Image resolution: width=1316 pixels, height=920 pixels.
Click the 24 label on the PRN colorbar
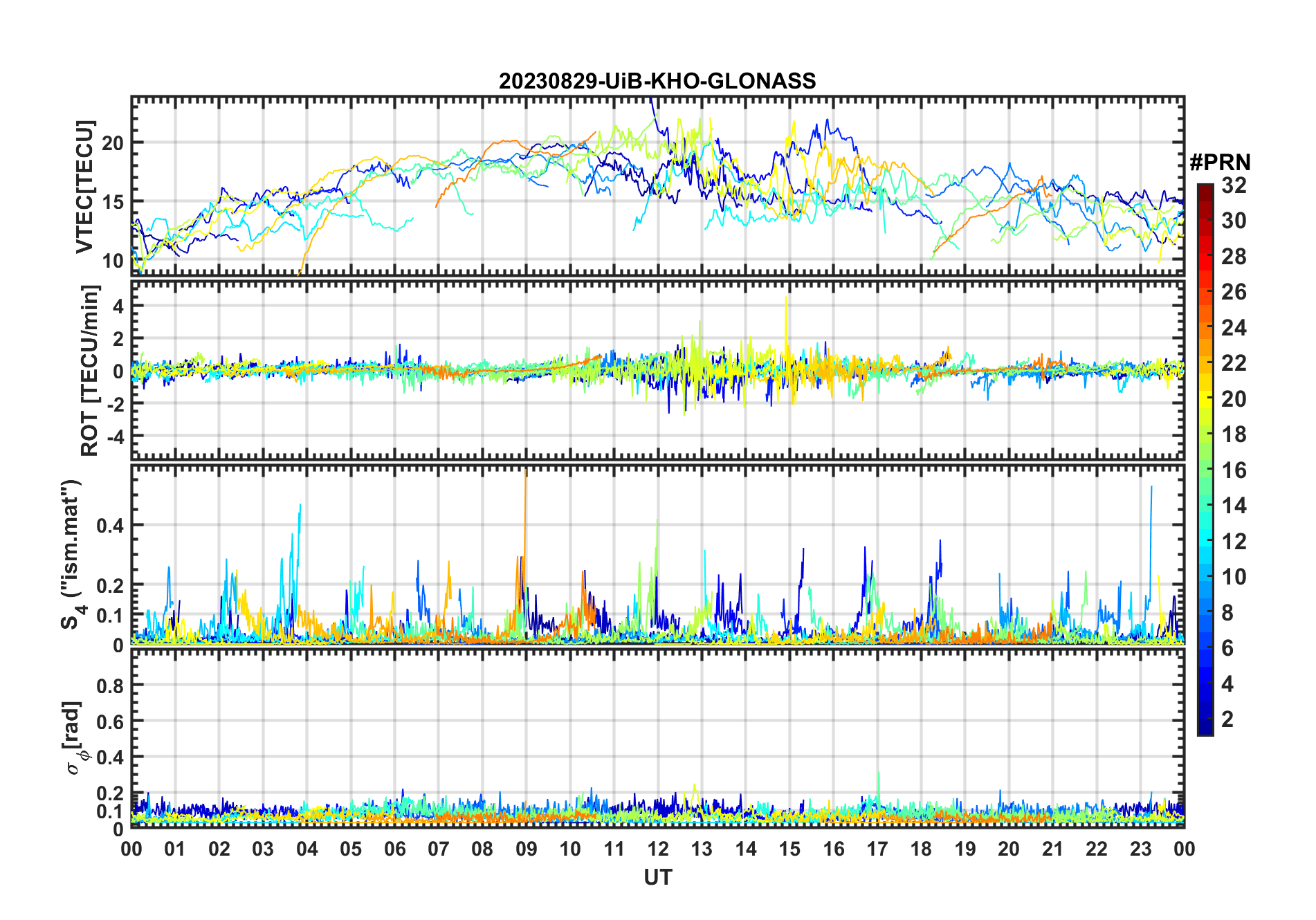click(x=1234, y=328)
